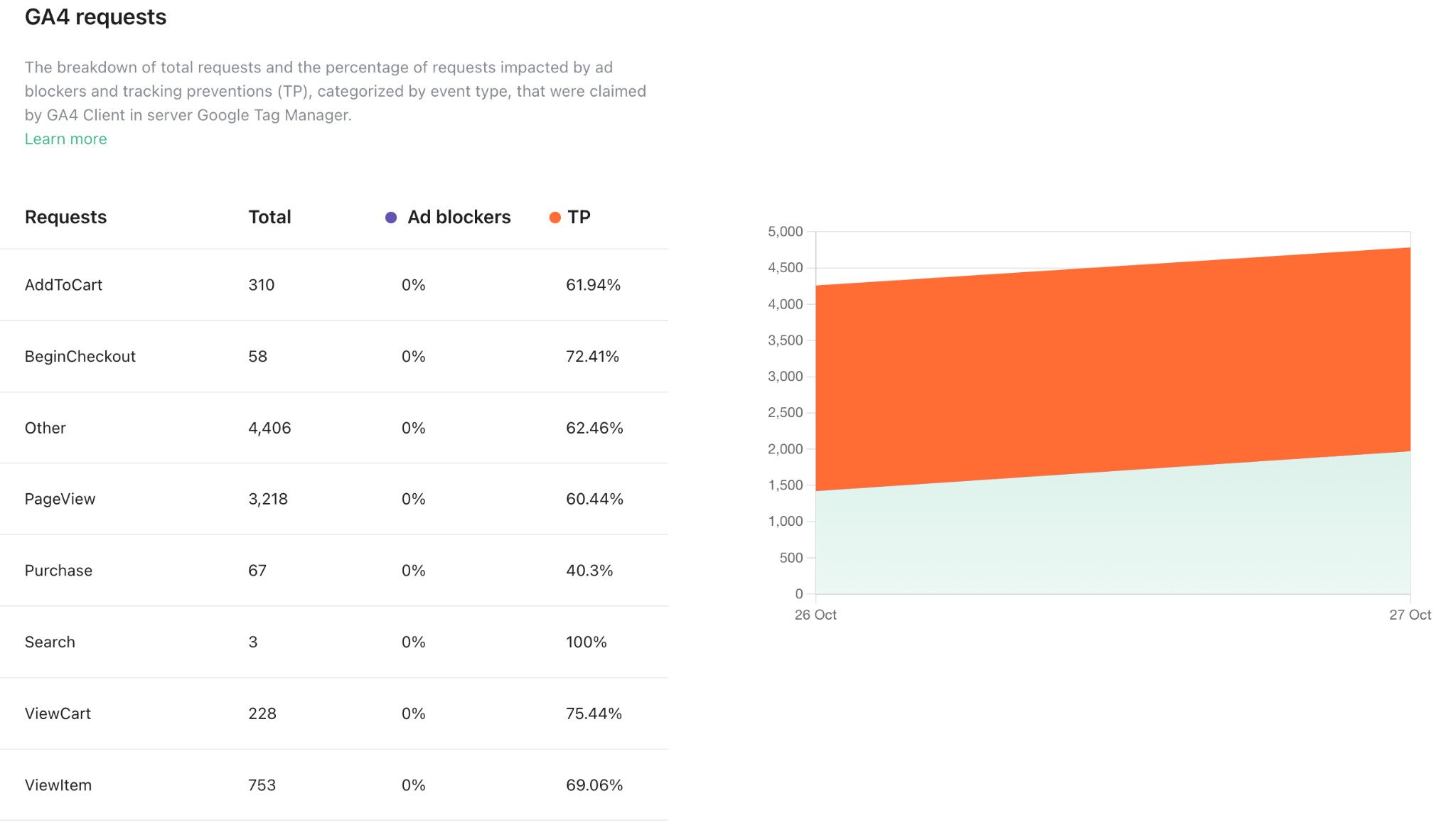The height and width of the screenshot is (835, 1456).
Task: Click the Requests column header
Action: (x=65, y=217)
